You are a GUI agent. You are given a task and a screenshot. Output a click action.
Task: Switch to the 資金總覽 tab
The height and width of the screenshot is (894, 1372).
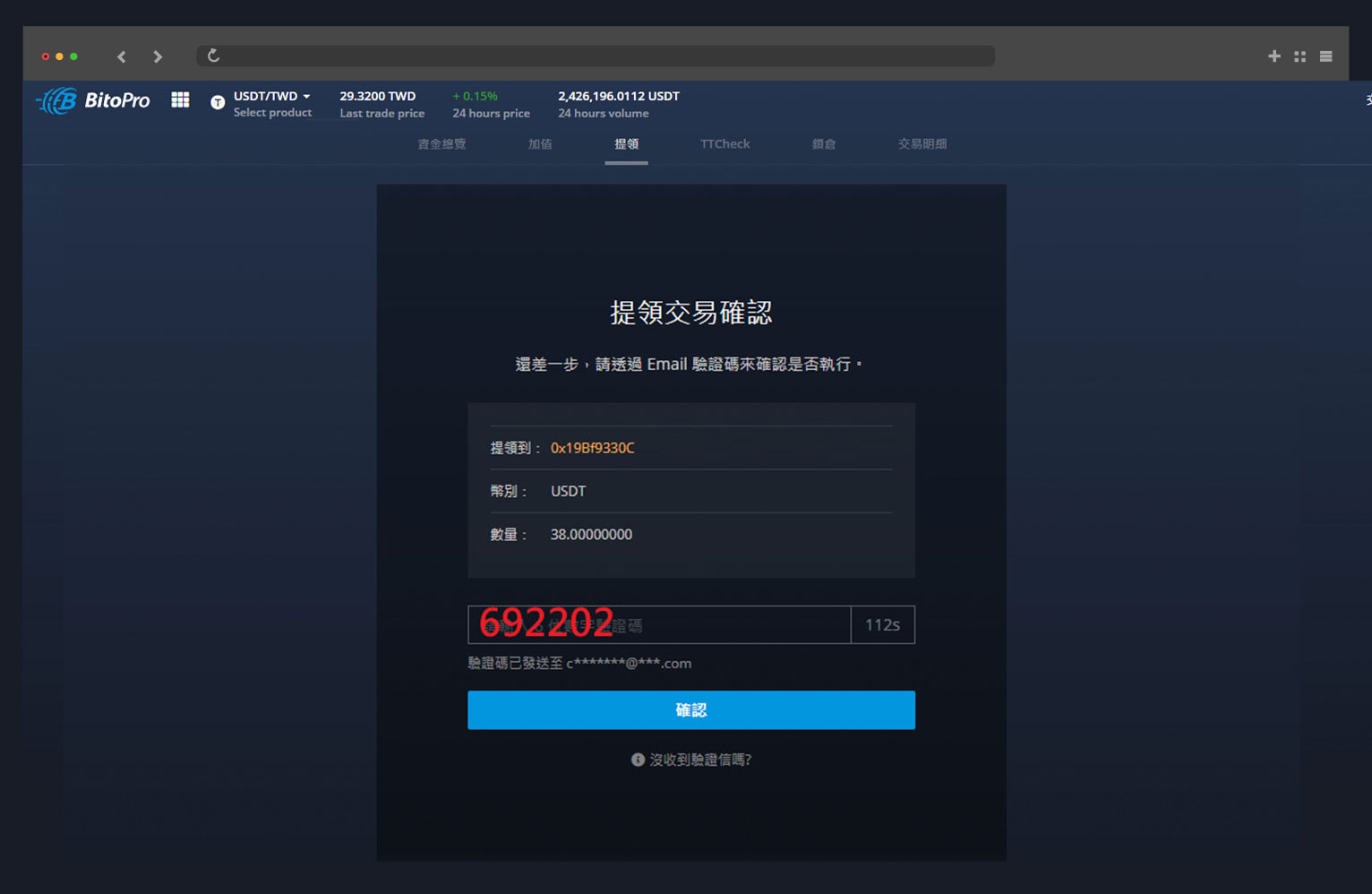click(442, 144)
